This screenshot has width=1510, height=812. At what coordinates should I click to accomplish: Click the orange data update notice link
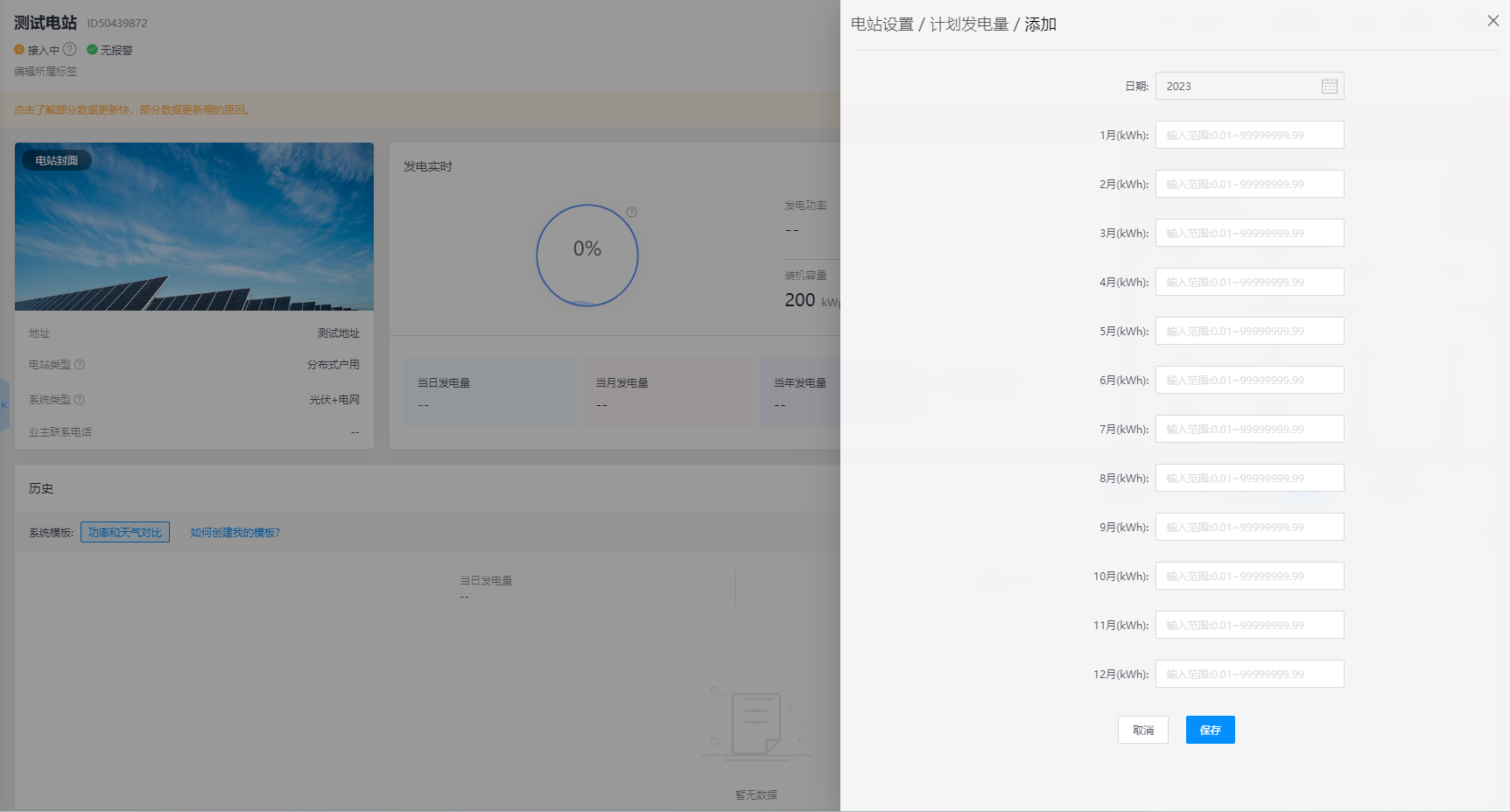pos(132,110)
